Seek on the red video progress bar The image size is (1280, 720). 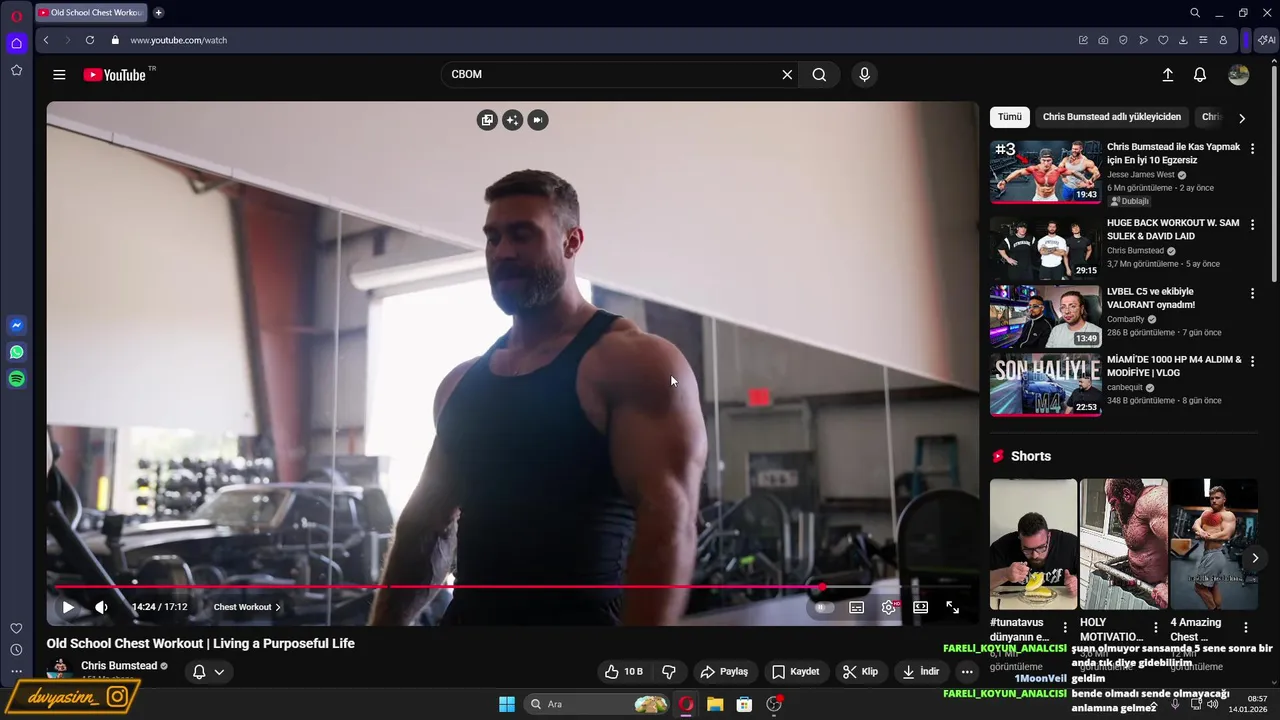512,587
